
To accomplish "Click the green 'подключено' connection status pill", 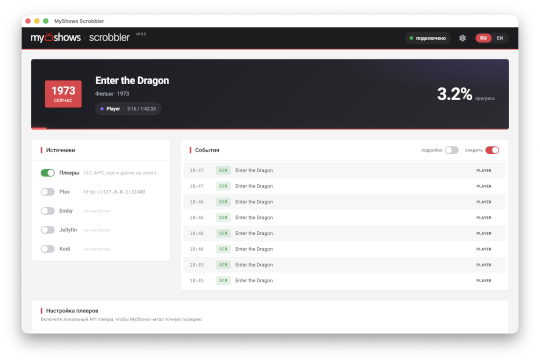I will (x=427, y=38).
